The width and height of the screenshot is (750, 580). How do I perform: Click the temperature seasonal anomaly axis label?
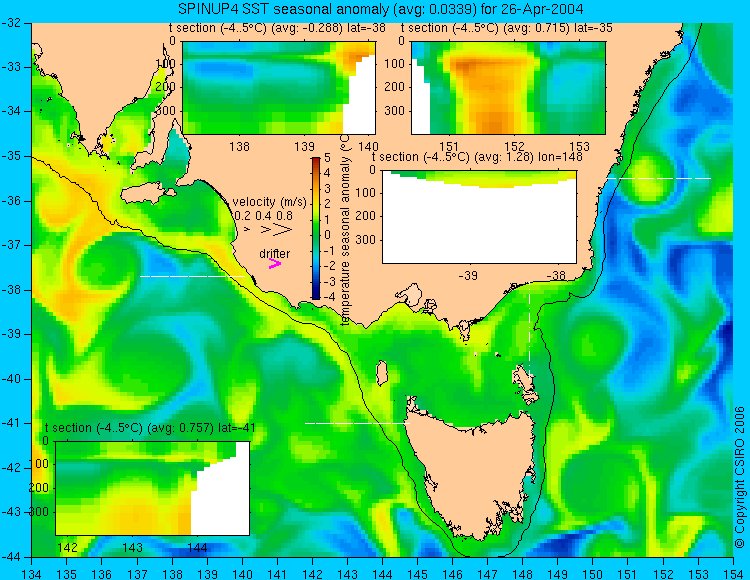[346, 230]
